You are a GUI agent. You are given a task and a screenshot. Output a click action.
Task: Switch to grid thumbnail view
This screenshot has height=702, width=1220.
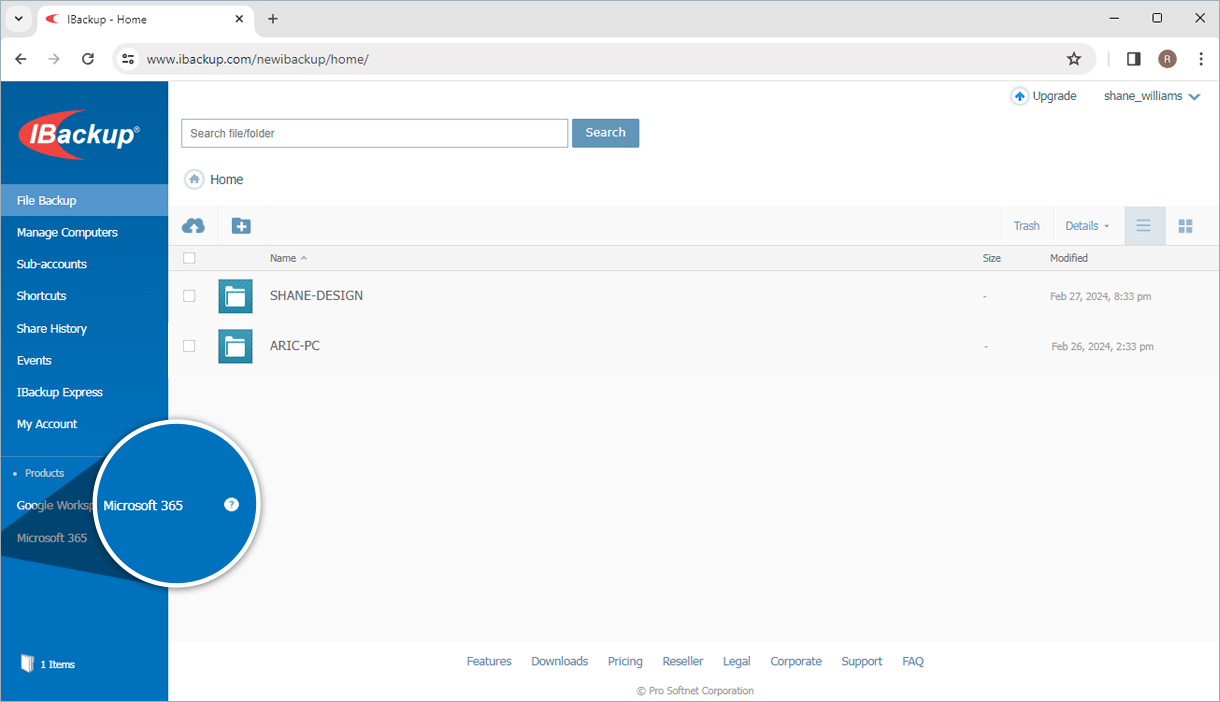tap(1186, 226)
